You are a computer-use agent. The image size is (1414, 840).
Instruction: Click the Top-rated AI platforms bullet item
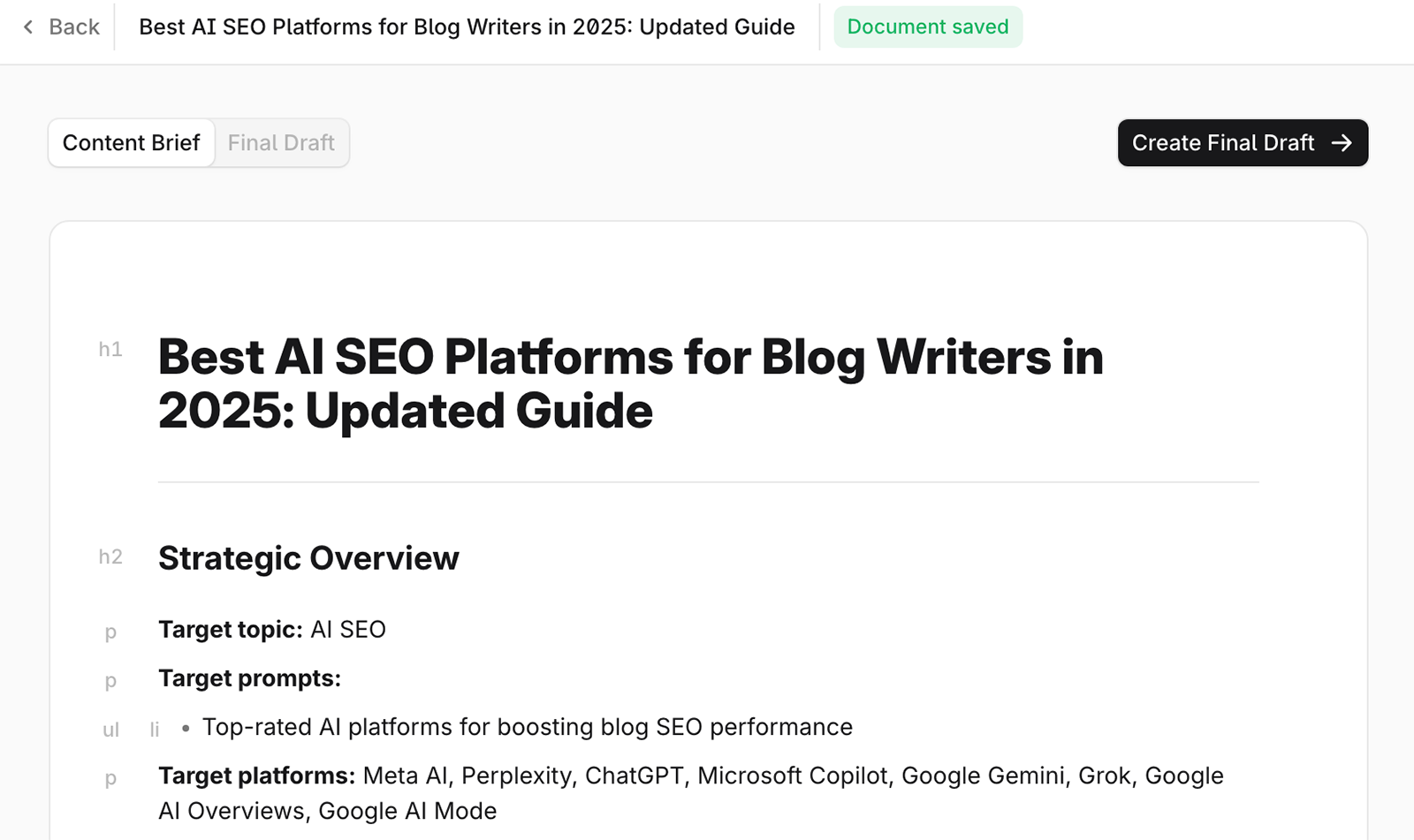tap(528, 727)
